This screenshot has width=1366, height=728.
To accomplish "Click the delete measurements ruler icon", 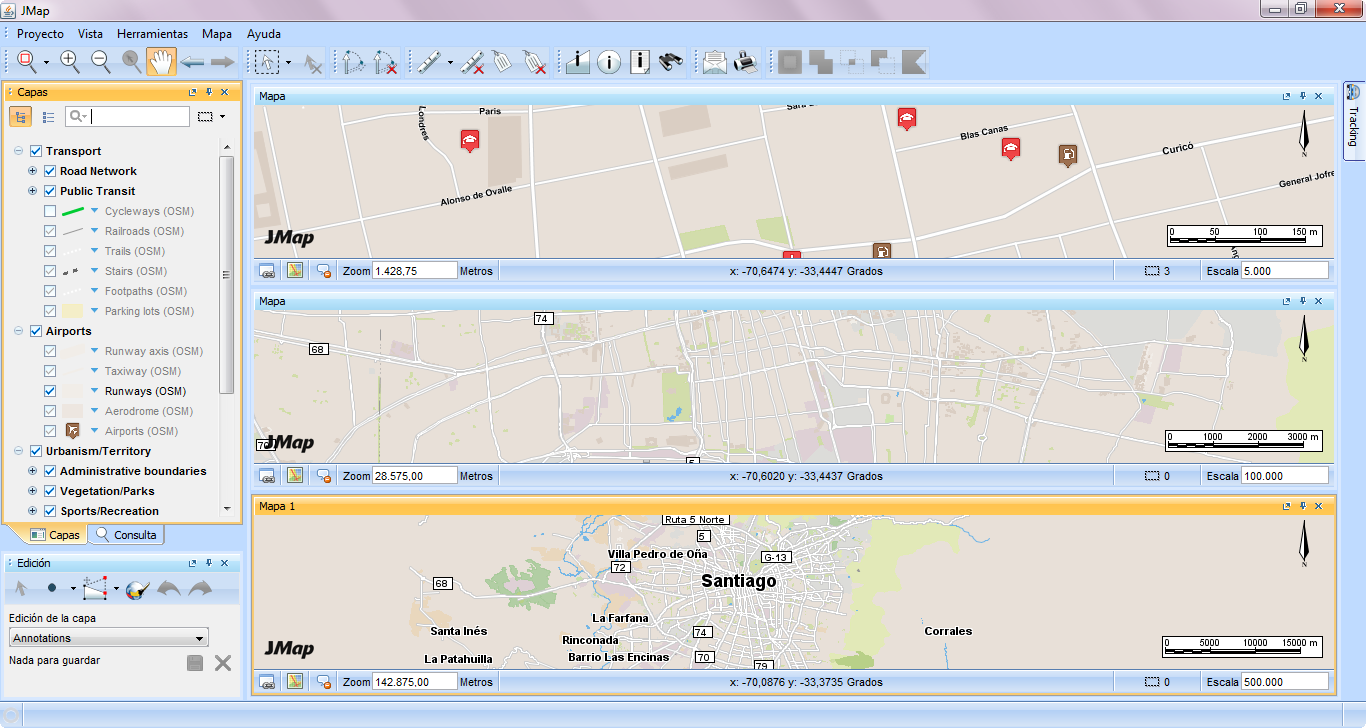I will click(474, 62).
